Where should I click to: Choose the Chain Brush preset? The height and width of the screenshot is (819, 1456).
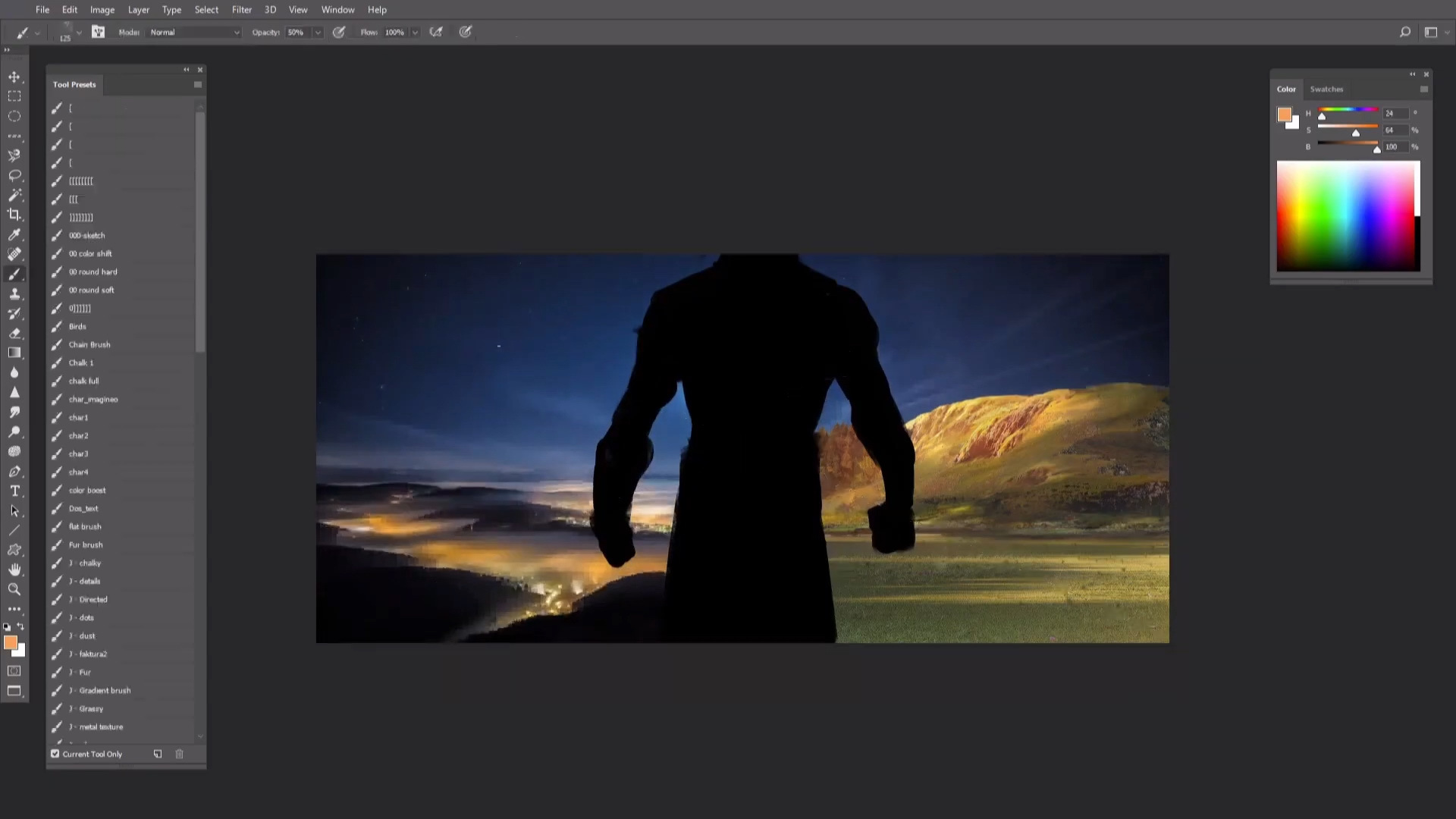[x=89, y=344]
